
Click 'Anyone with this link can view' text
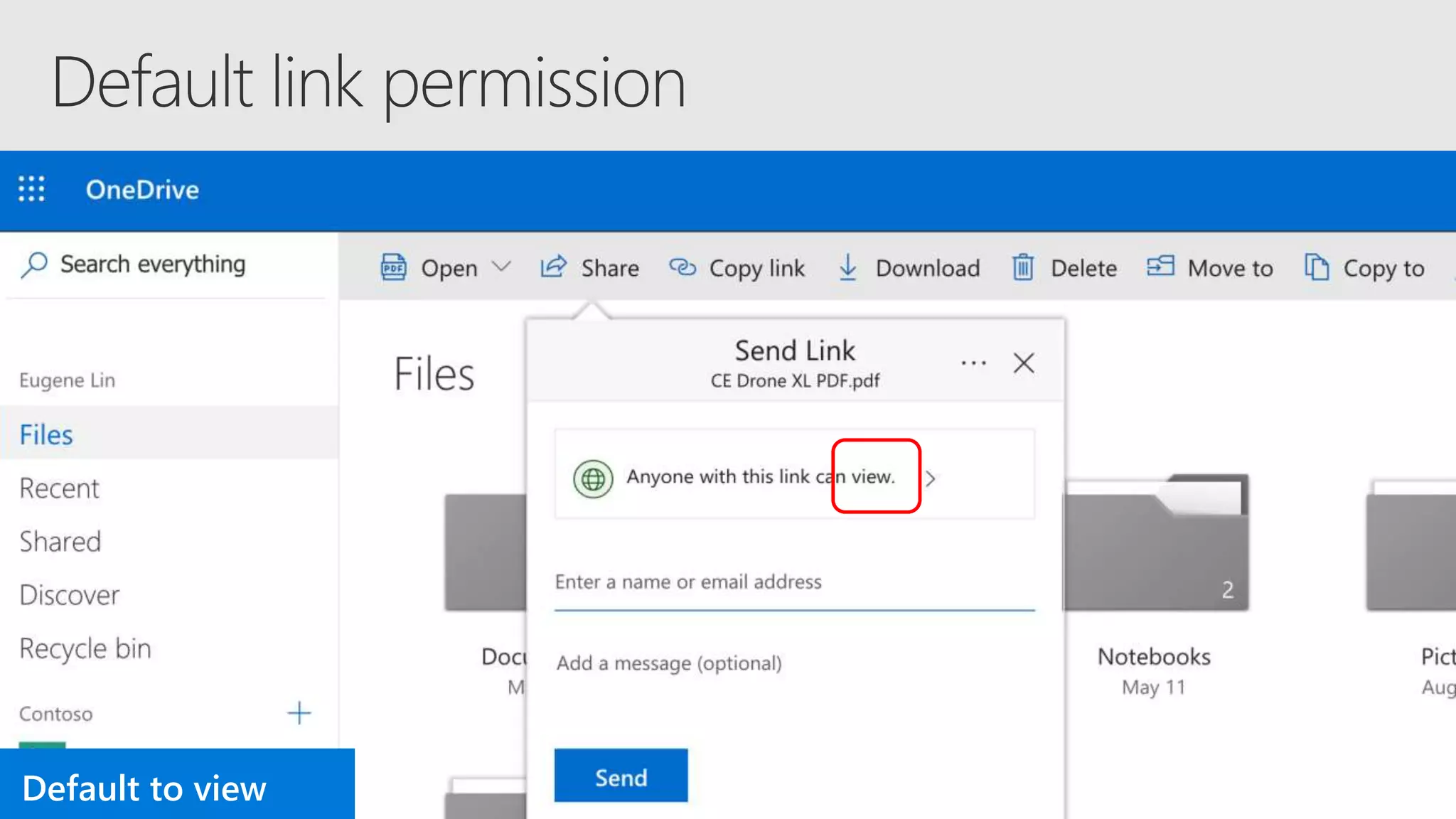pos(761,476)
